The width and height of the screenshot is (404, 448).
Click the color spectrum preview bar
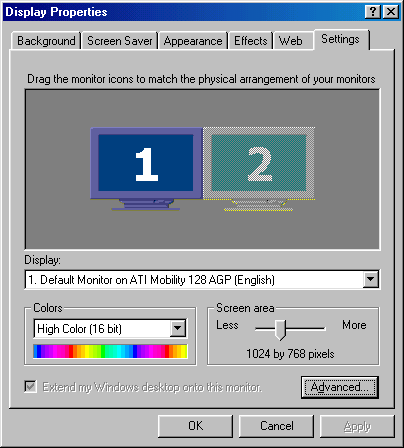tap(110, 351)
